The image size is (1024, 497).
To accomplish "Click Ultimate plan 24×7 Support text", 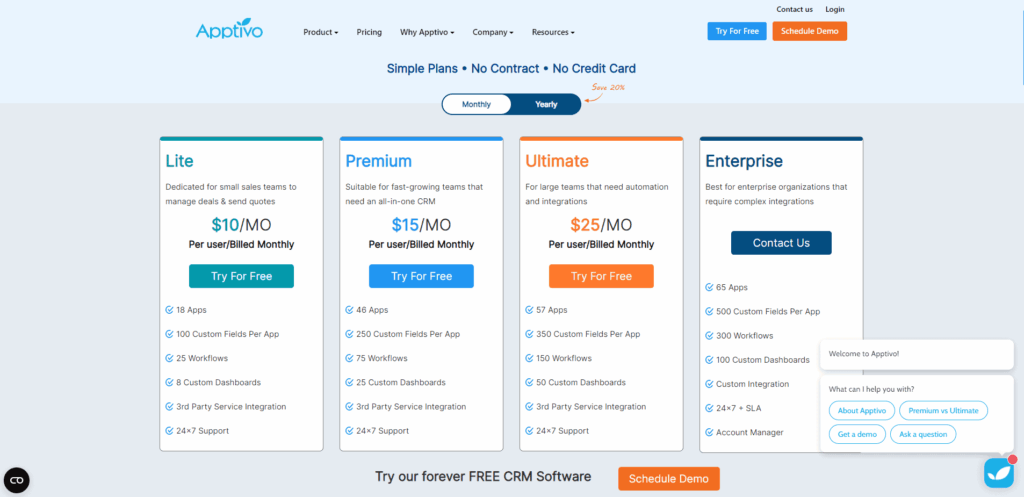I will 562,430.
